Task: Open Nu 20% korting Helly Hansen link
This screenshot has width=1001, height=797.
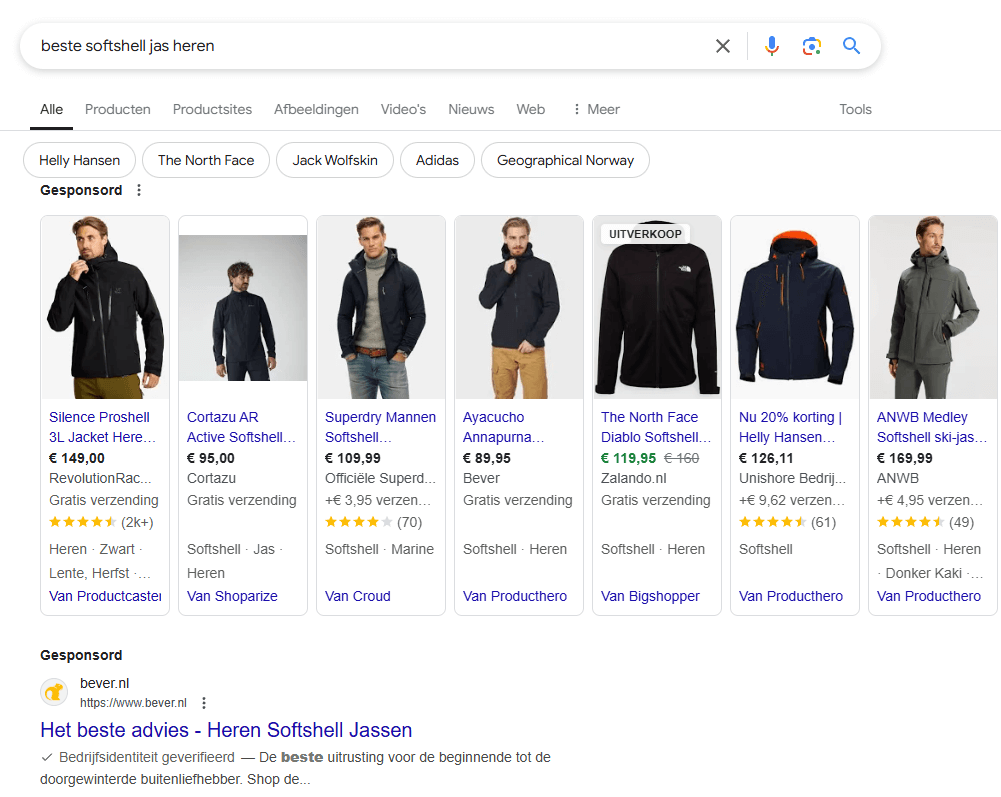Action: coord(790,427)
